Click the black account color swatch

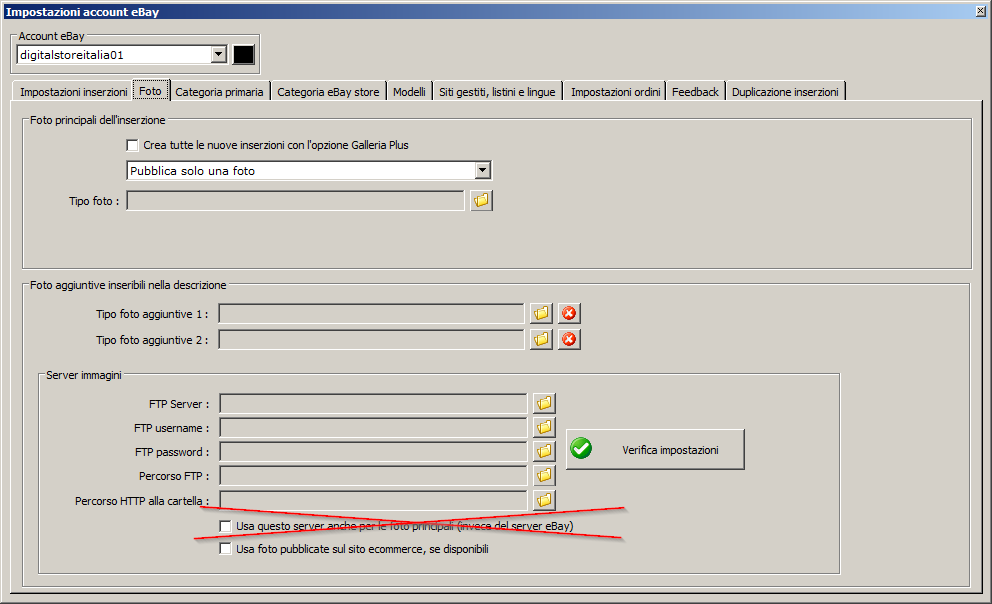244,54
